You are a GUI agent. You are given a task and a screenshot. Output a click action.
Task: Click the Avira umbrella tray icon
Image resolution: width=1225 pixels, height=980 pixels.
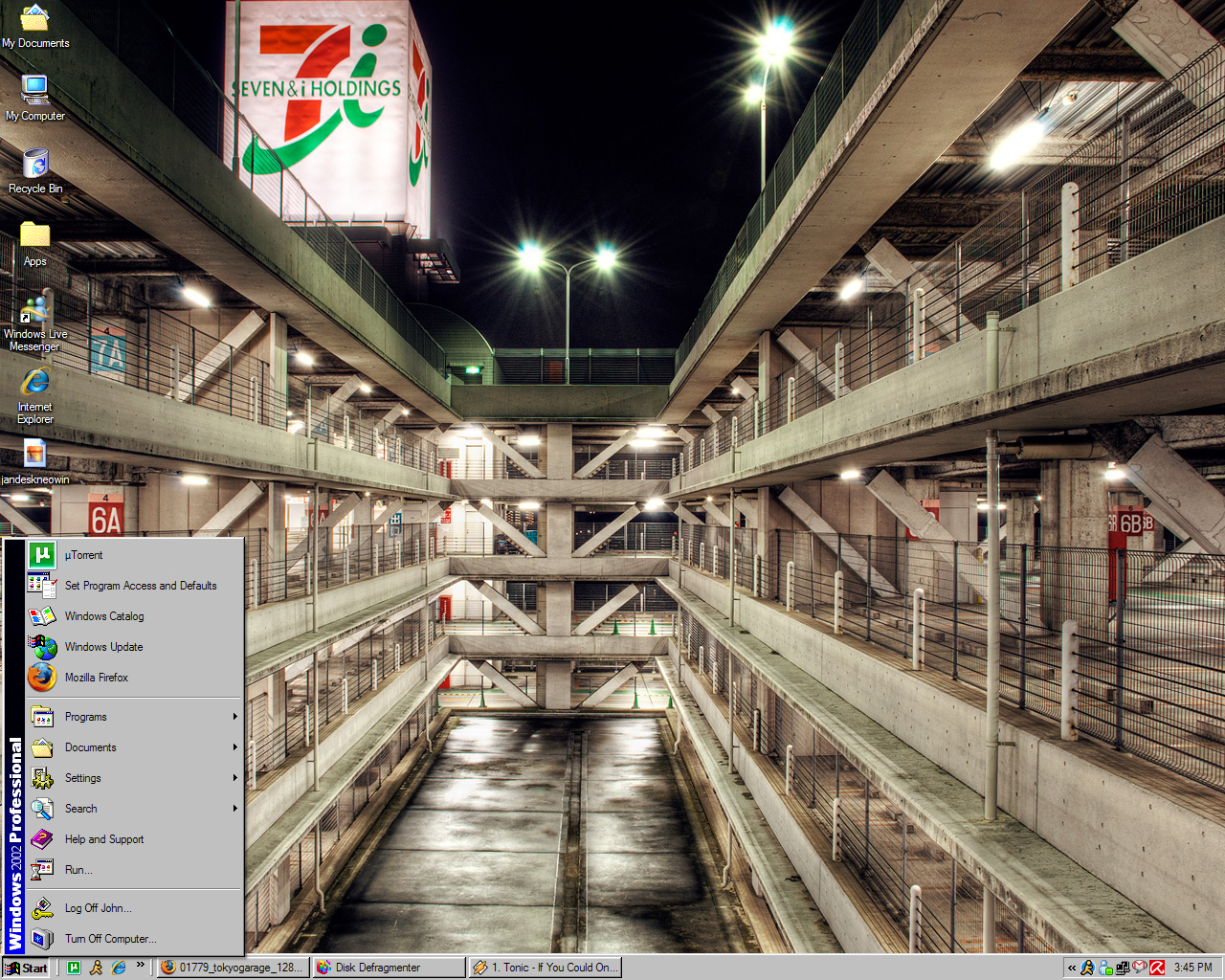click(x=1157, y=968)
